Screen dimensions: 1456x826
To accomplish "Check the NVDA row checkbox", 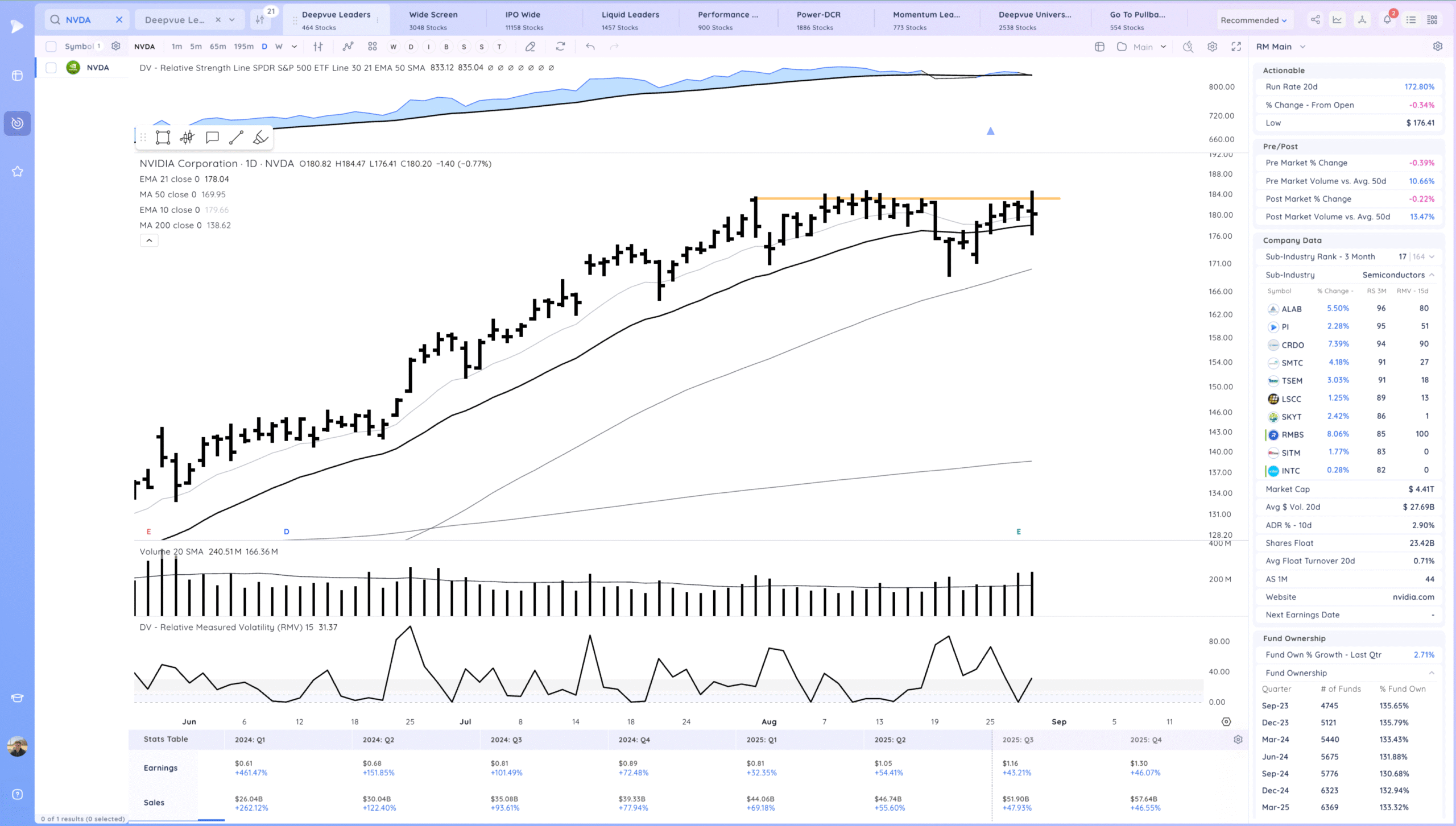I will click(51, 68).
